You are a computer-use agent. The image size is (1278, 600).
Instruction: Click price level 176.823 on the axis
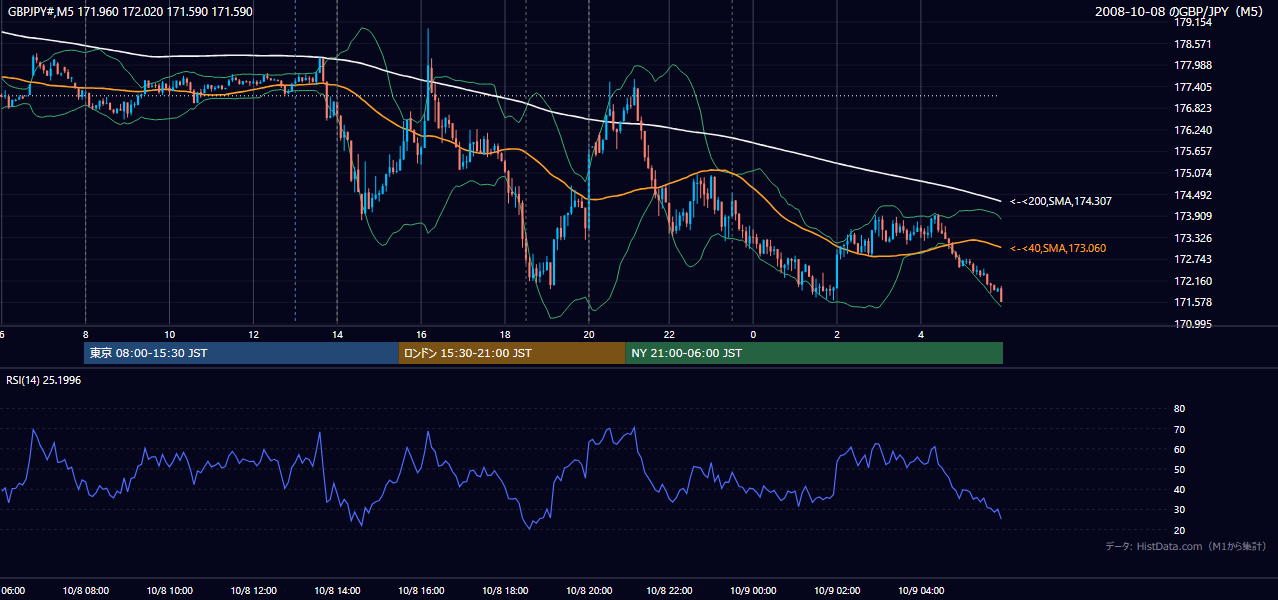pyautogui.click(x=1192, y=109)
